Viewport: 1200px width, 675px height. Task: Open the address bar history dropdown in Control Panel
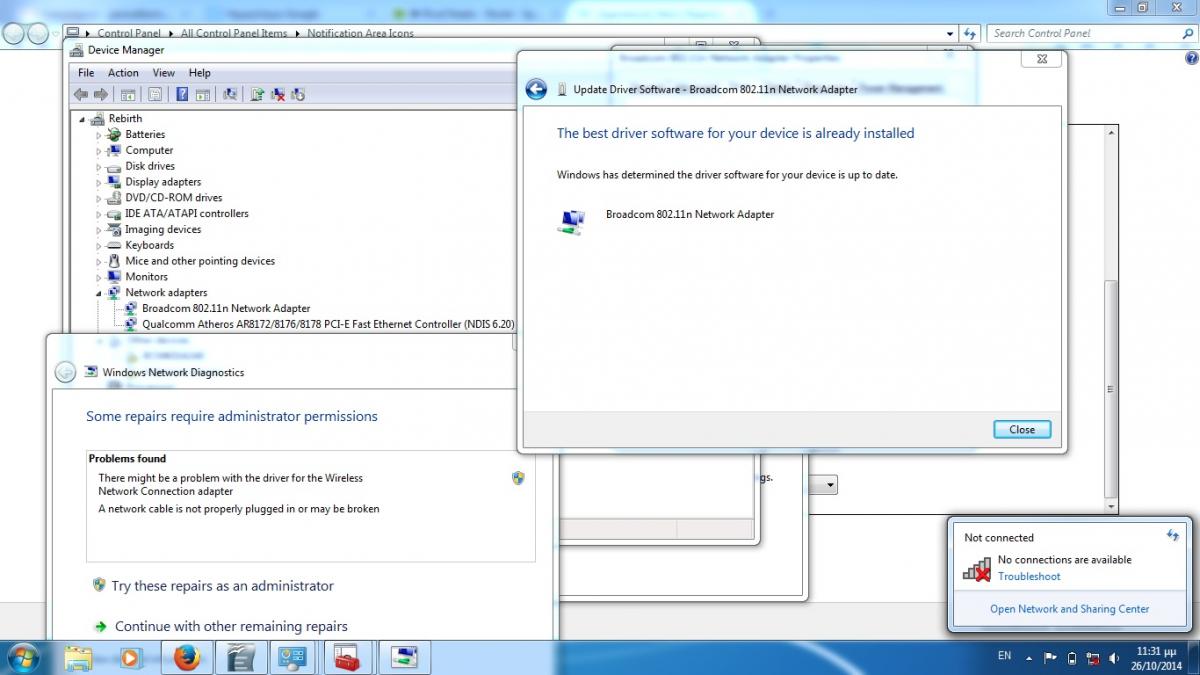tap(950, 33)
